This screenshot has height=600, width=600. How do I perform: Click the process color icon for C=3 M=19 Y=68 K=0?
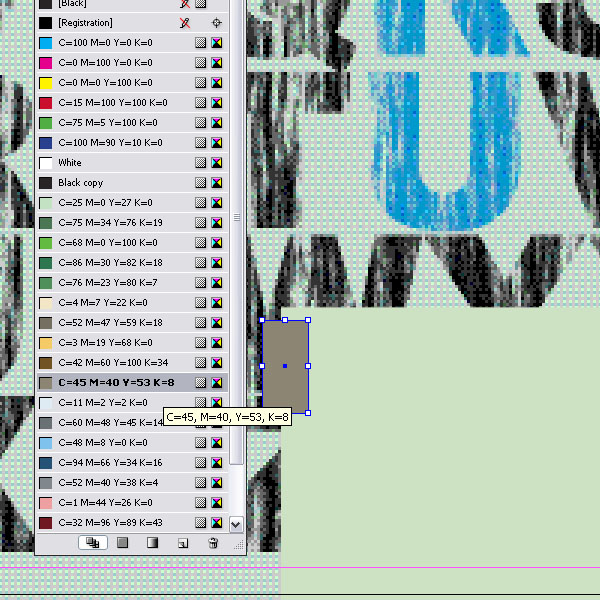point(201,342)
